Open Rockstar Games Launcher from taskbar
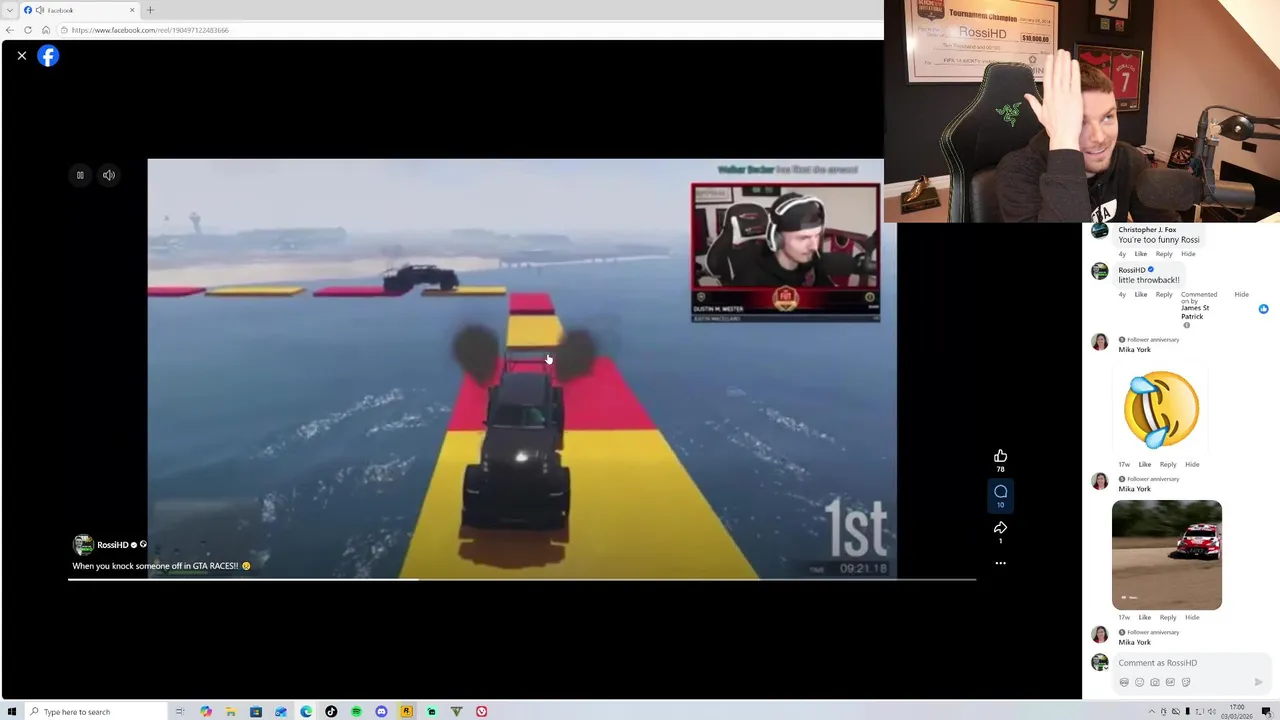Image resolution: width=1280 pixels, height=720 pixels. click(x=406, y=712)
